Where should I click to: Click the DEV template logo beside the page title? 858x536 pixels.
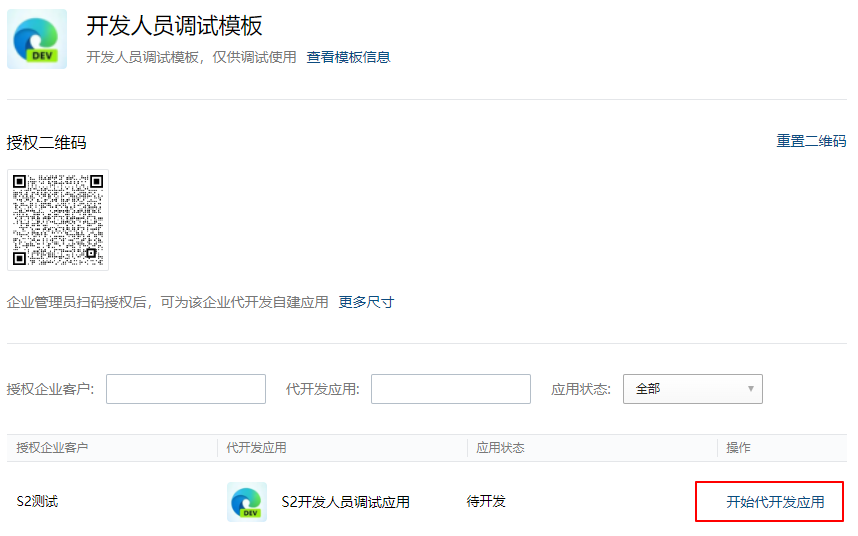tap(37, 39)
